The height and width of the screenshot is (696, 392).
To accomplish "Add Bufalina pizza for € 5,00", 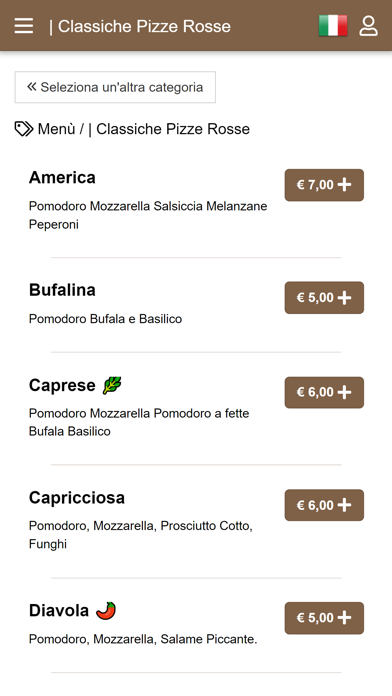I will coord(324,297).
